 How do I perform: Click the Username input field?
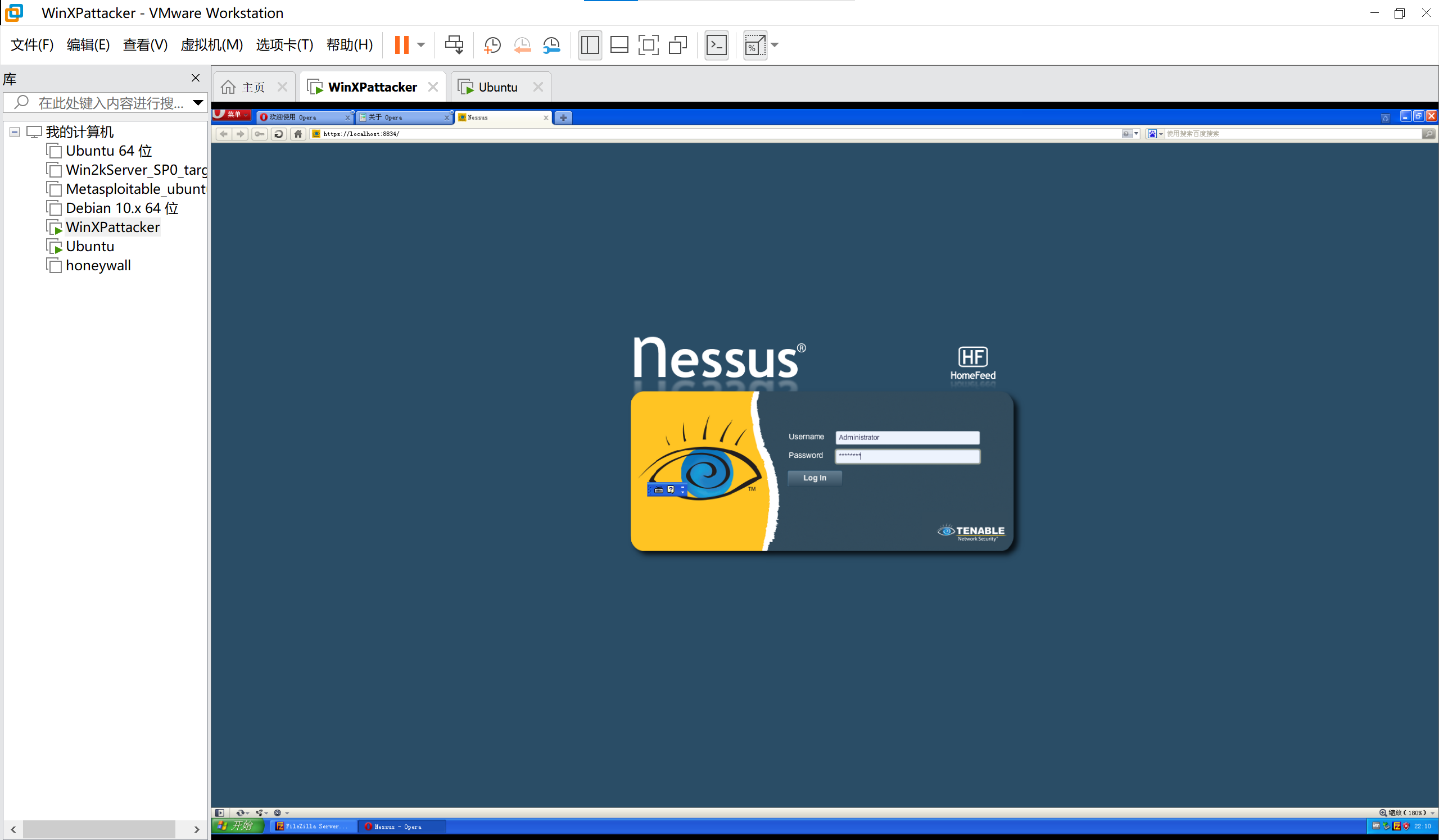907,437
